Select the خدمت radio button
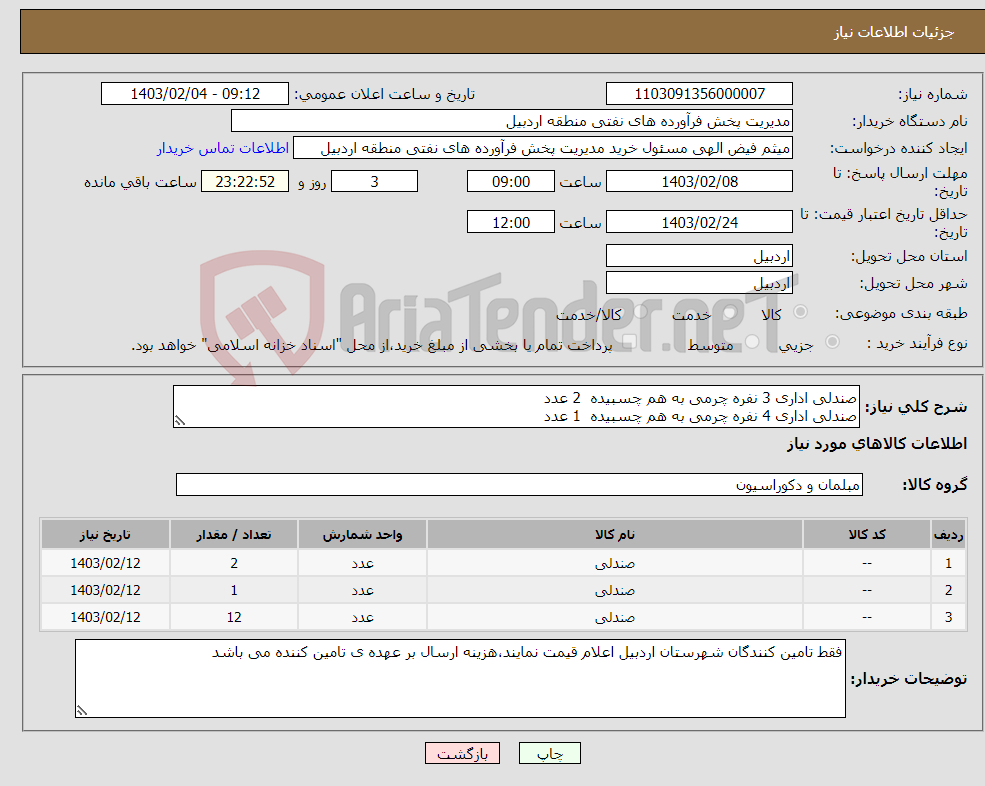985x786 pixels. click(730, 312)
